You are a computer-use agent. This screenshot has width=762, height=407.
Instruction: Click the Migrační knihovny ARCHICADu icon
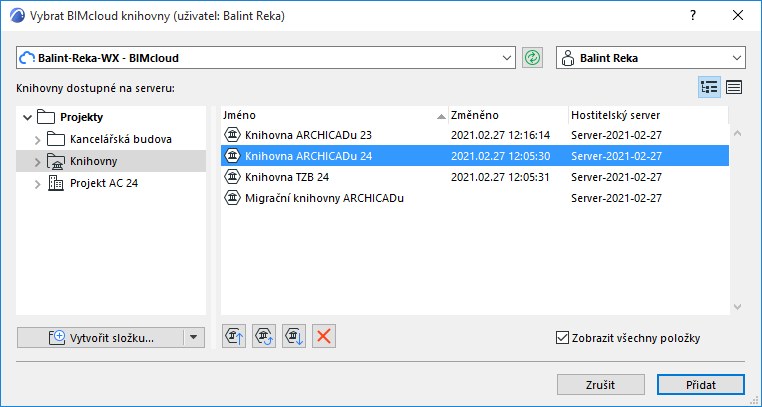click(233, 198)
